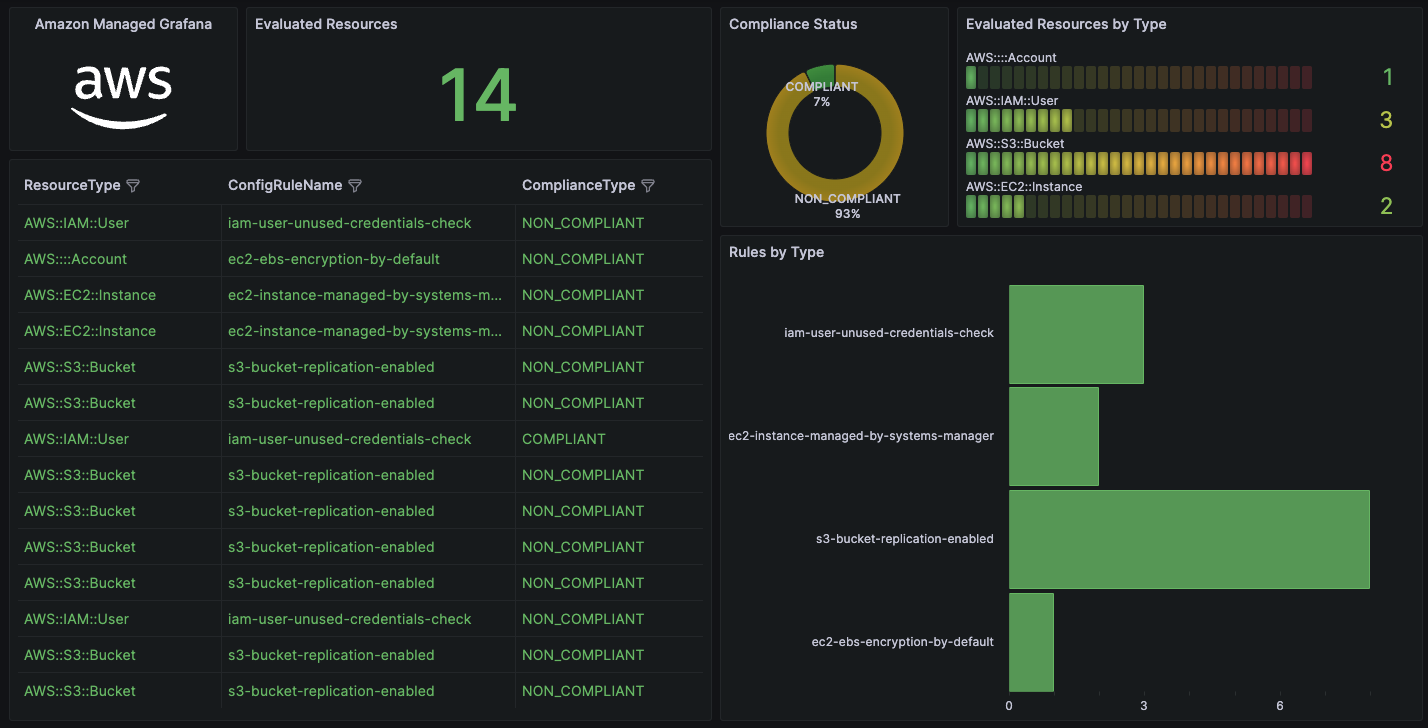1428x728 pixels.
Task: Click the COMPLIANT cell in the table
Action: (x=563, y=438)
